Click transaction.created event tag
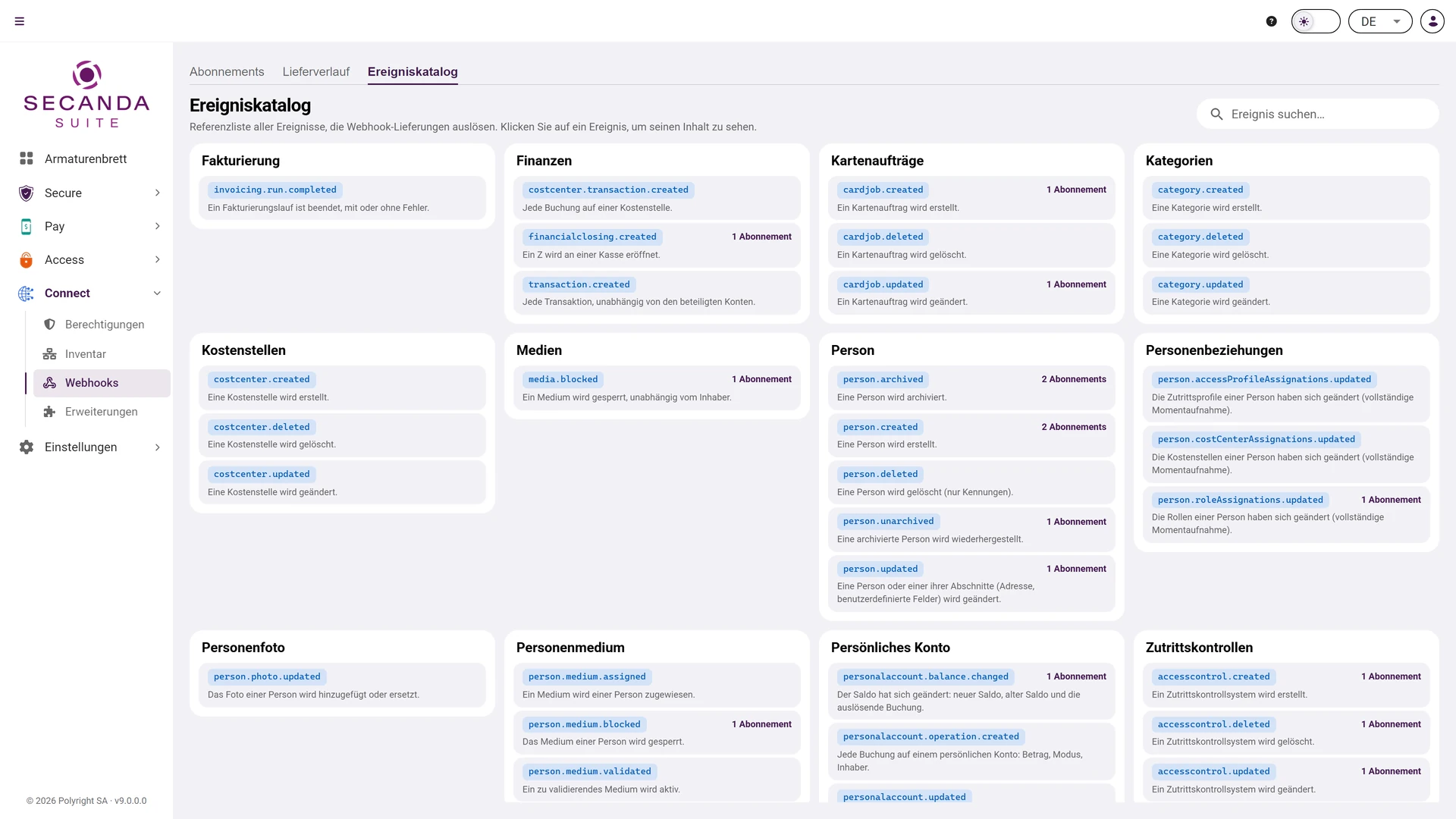 579,285
